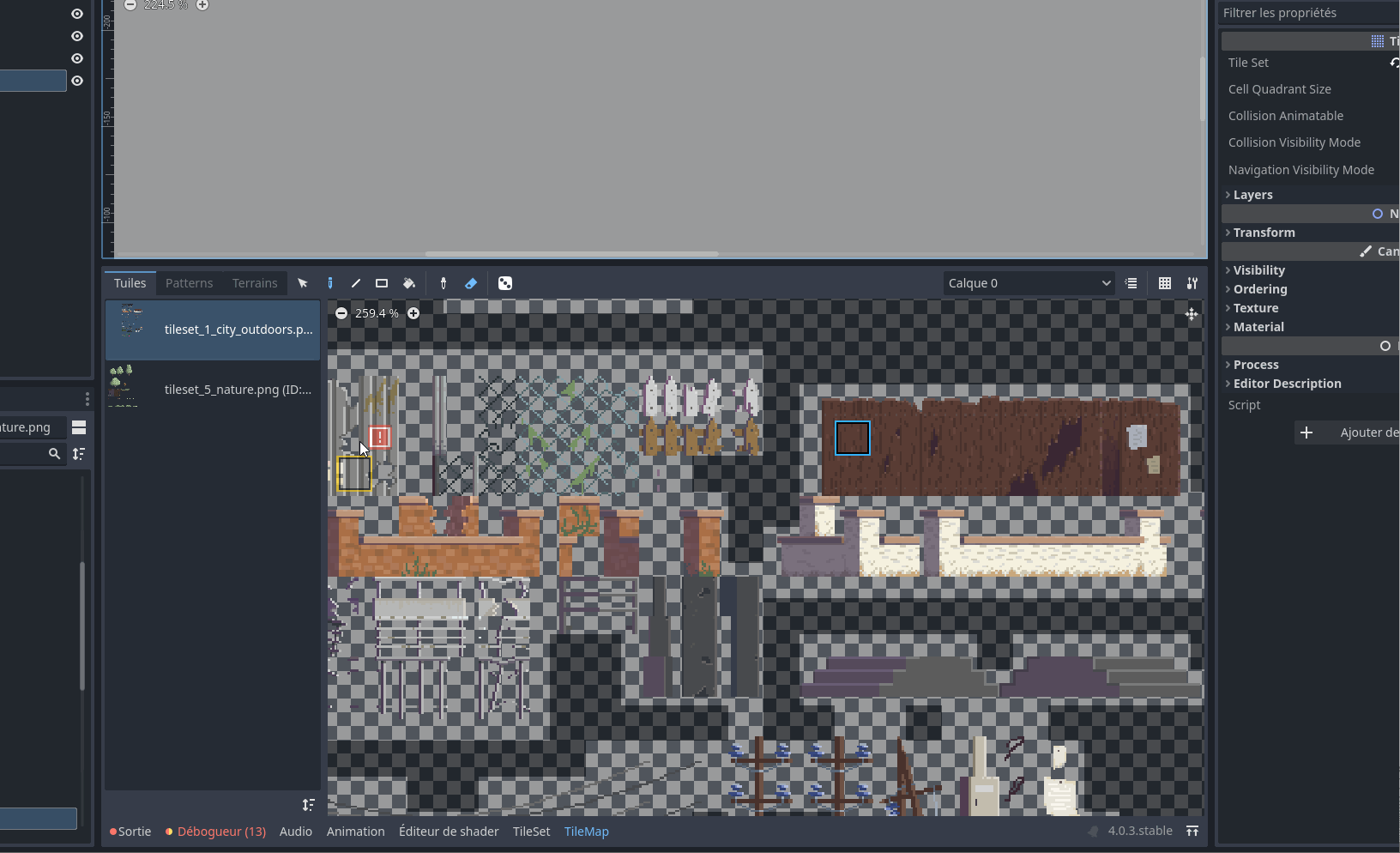Zoom in the tile atlas with the plus control
This screenshot has width=1400, height=853.
413,312
